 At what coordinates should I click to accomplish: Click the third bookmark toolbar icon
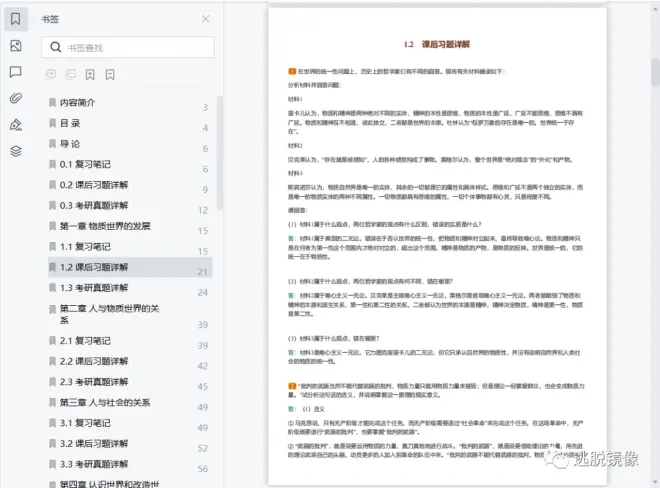90,74
